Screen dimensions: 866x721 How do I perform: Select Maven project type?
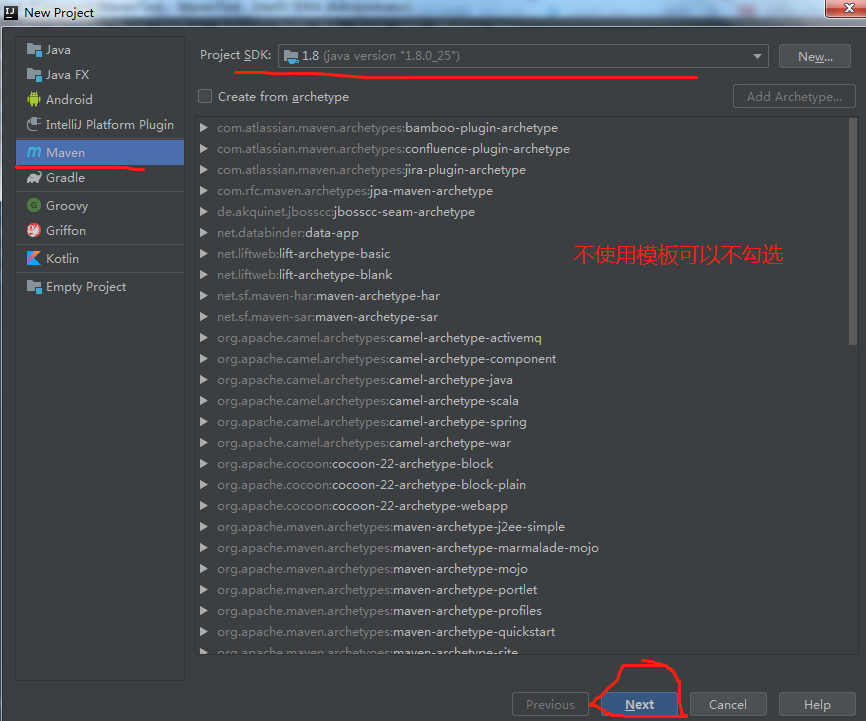(x=100, y=152)
